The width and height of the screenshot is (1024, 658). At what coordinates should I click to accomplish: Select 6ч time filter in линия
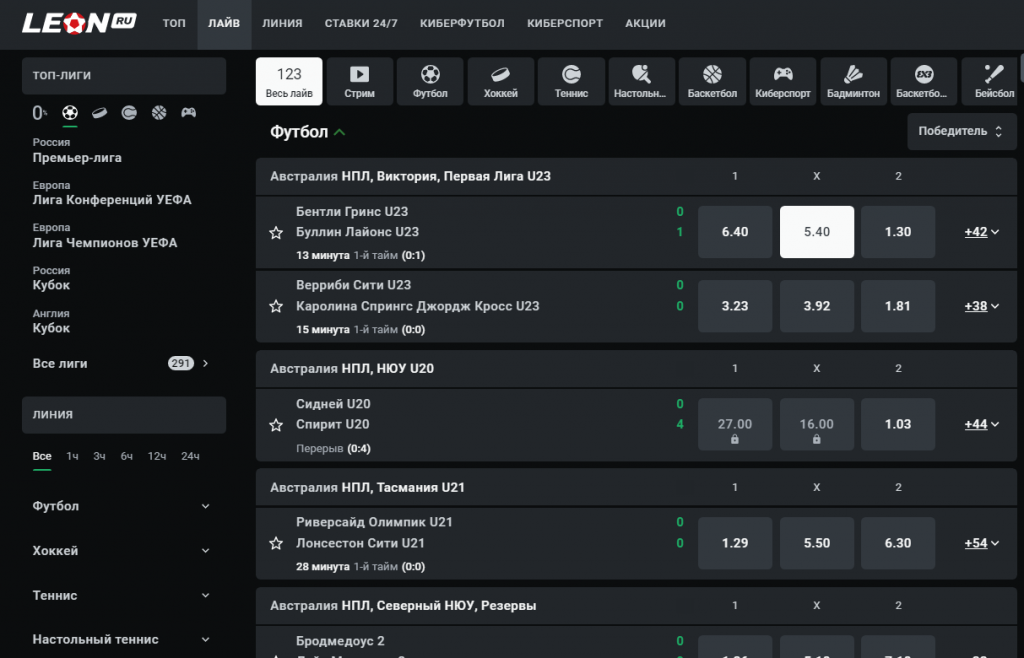pyautogui.click(x=127, y=456)
